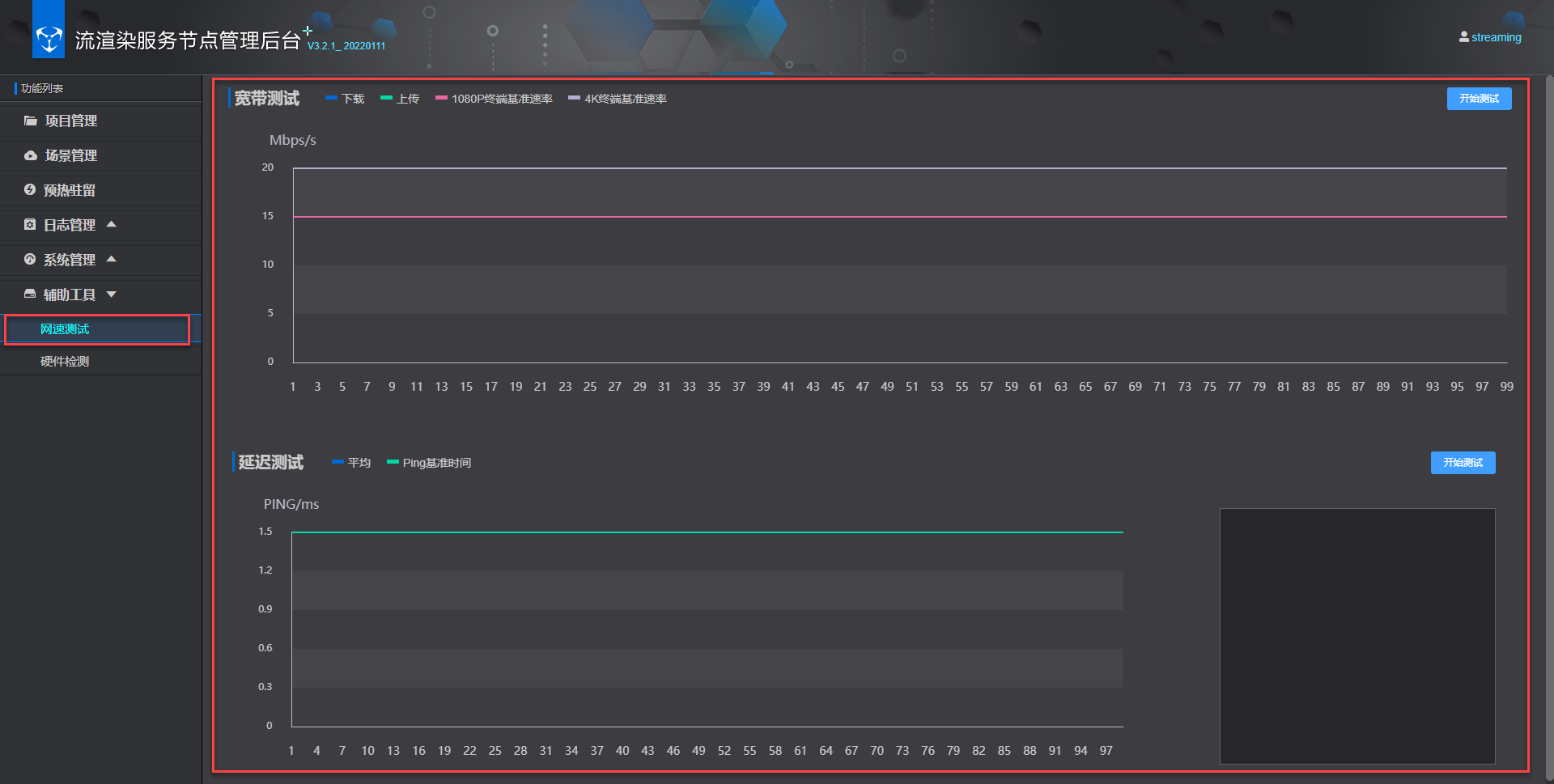Collapse the 辅助工具 submenu arrow
Image resolution: width=1554 pixels, height=784 pixels.
coord(112,295)
